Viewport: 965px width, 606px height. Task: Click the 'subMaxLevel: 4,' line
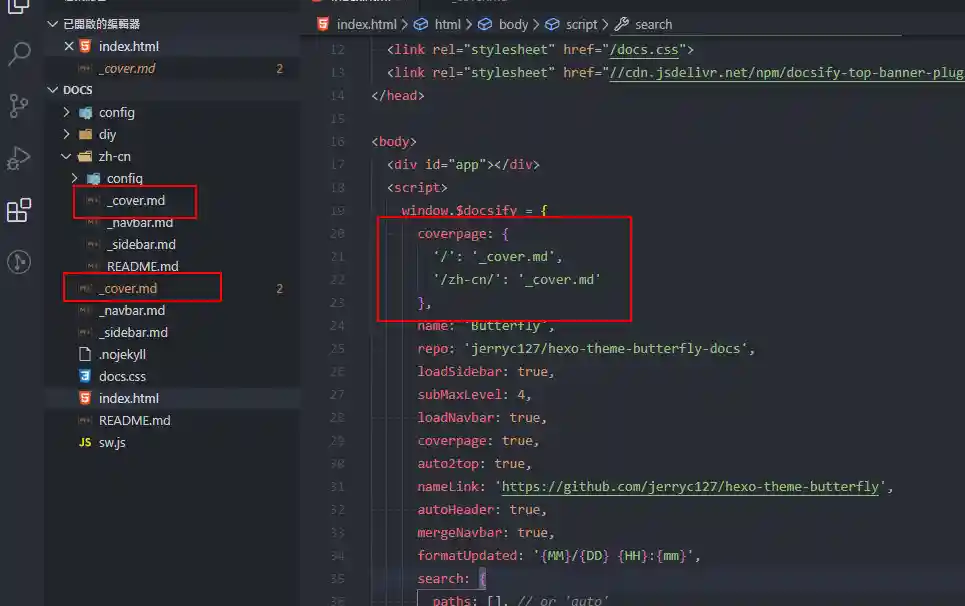474,395
